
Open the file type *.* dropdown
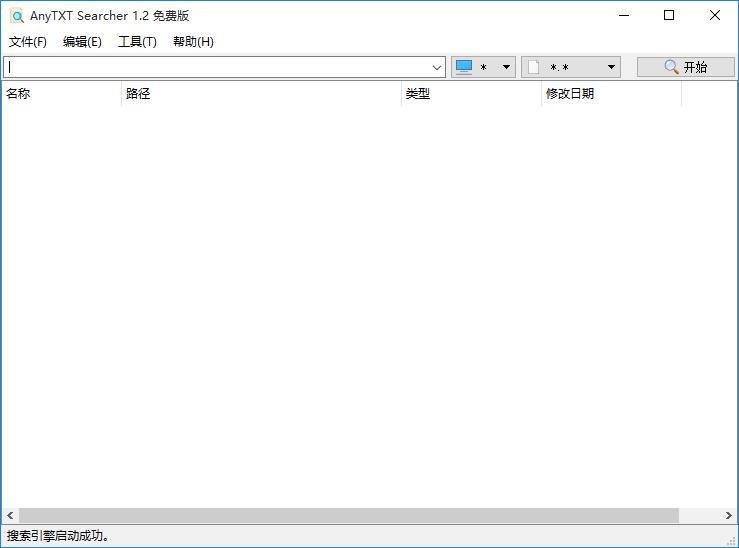(x=571, y=67)
